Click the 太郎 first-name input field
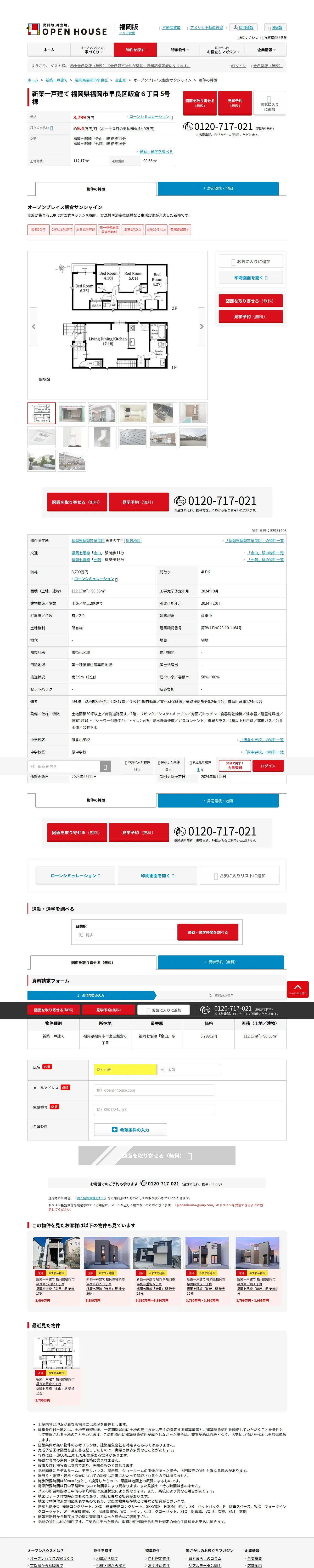Image resolution: width=314 pixels, height=1568 pixels. pos(189,1069)
